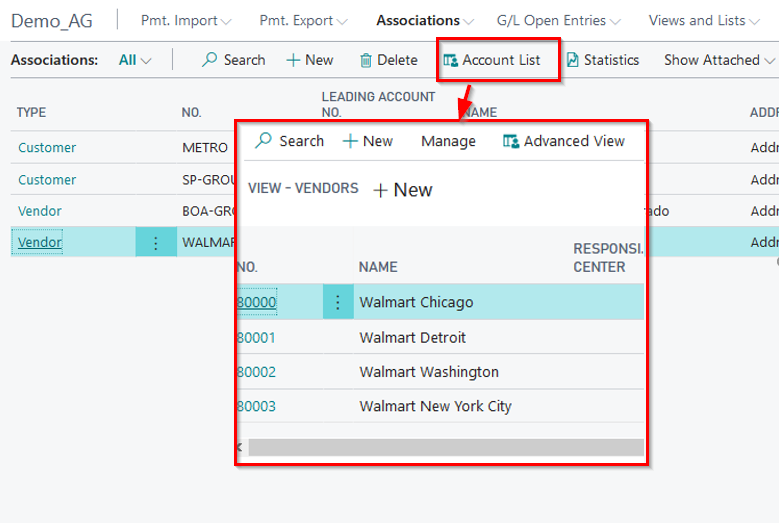
Task: Open the Manage menu in the vendor popup
Action: [448, 141]
